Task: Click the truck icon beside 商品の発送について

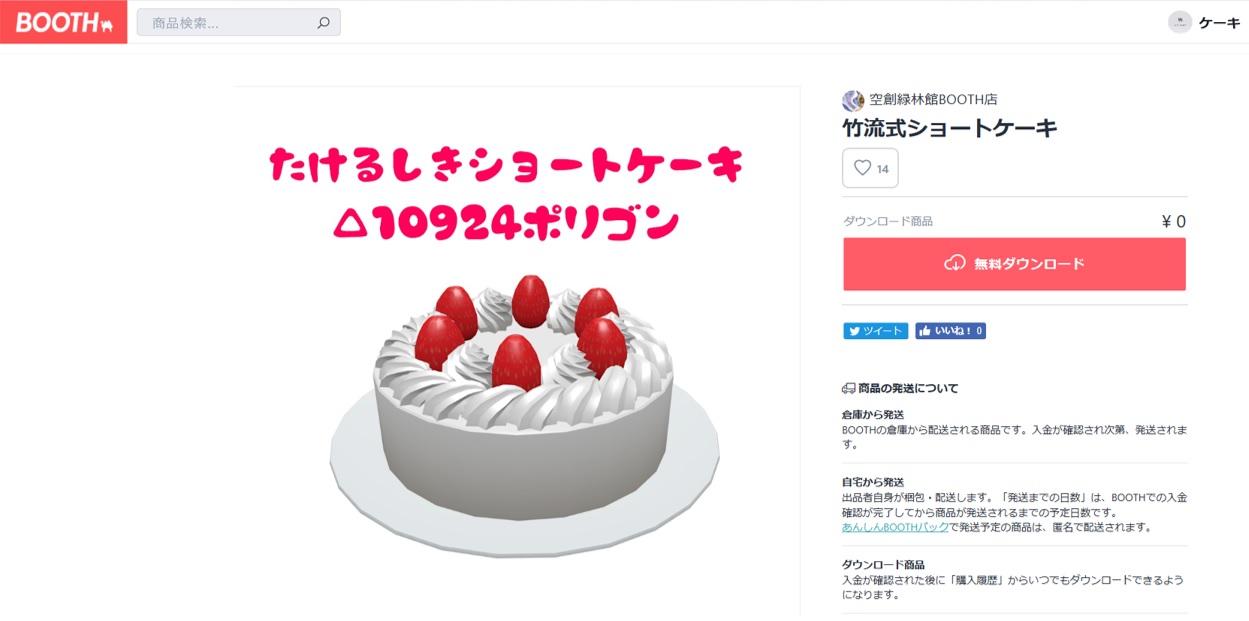Action: [849, 388]
